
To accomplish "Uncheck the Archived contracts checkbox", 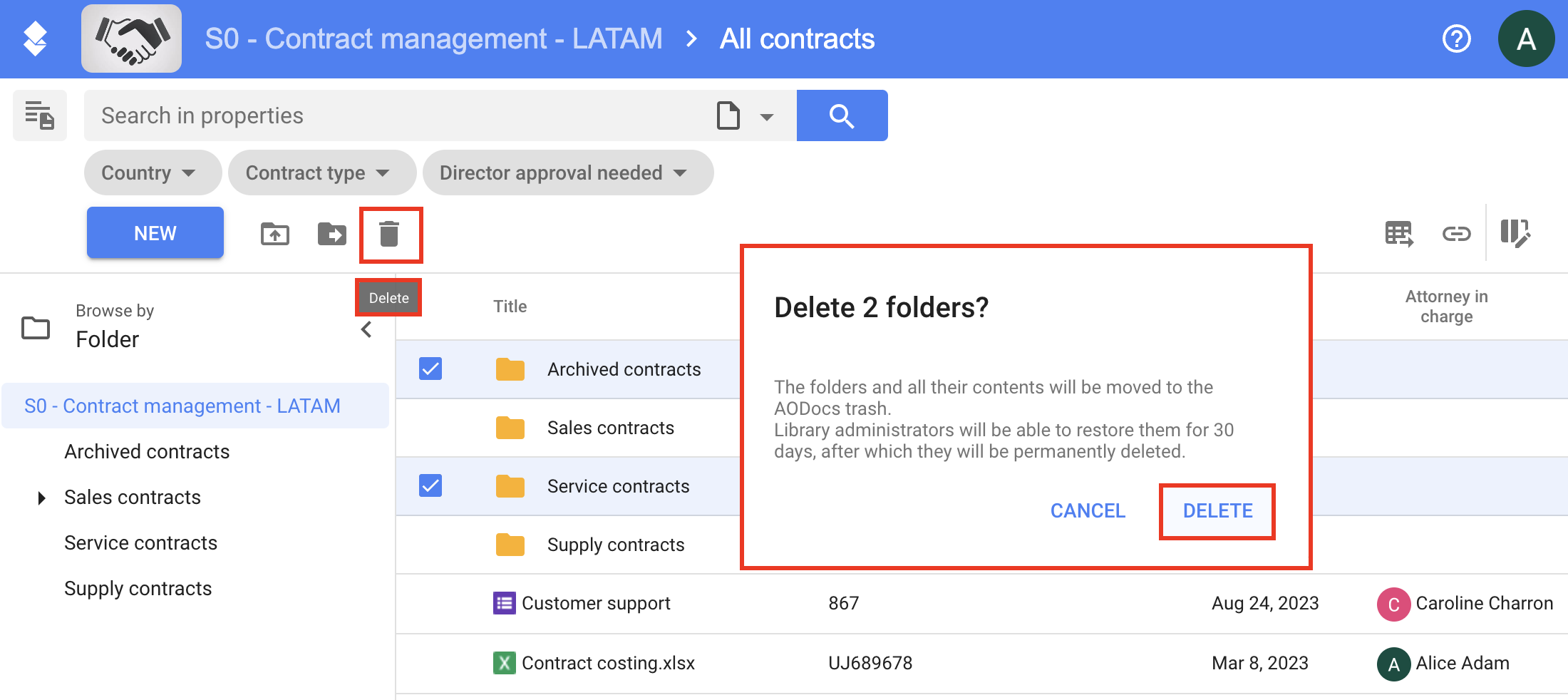I will point(430,369).
